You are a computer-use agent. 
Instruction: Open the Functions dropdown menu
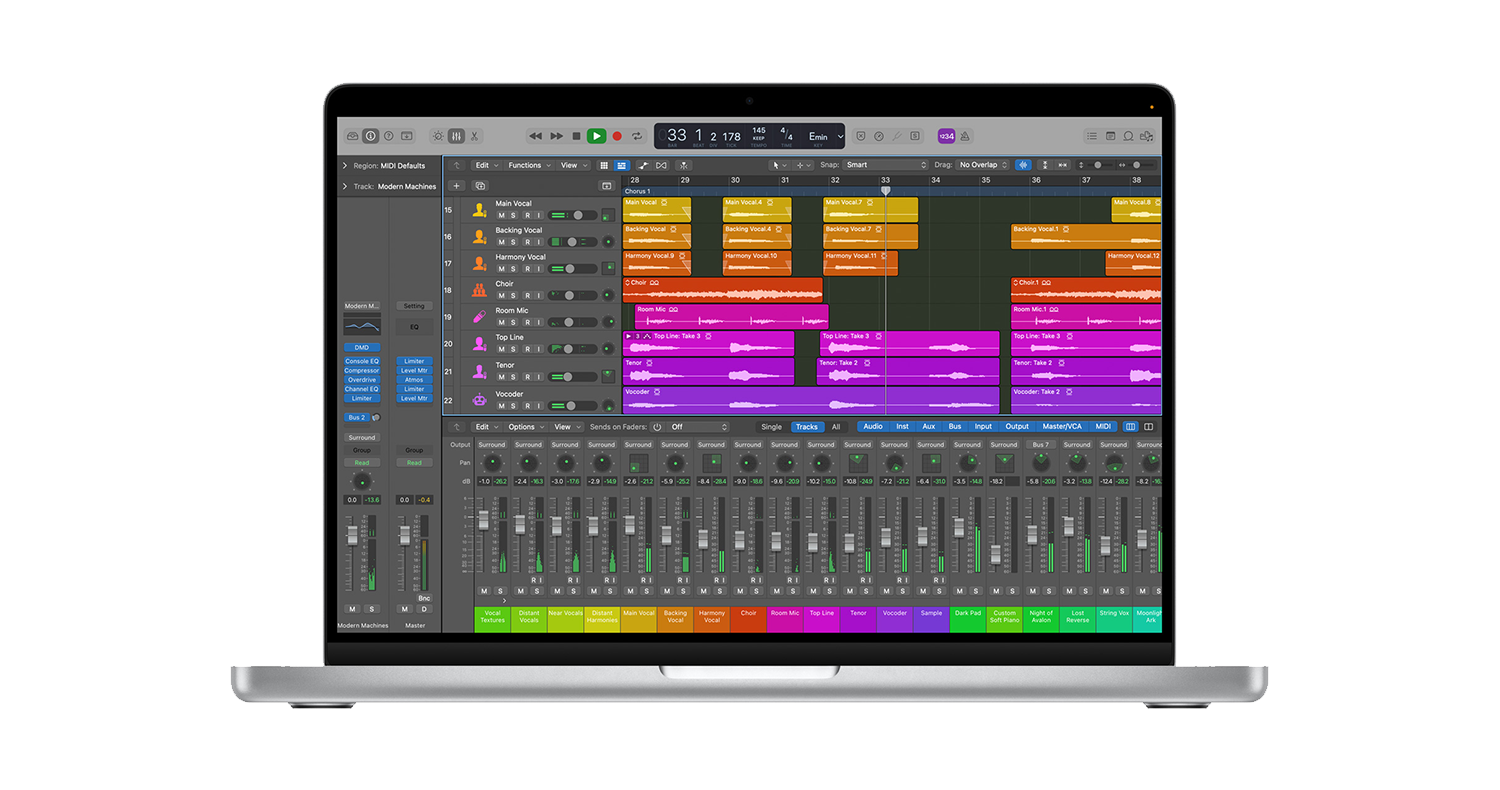528,165
